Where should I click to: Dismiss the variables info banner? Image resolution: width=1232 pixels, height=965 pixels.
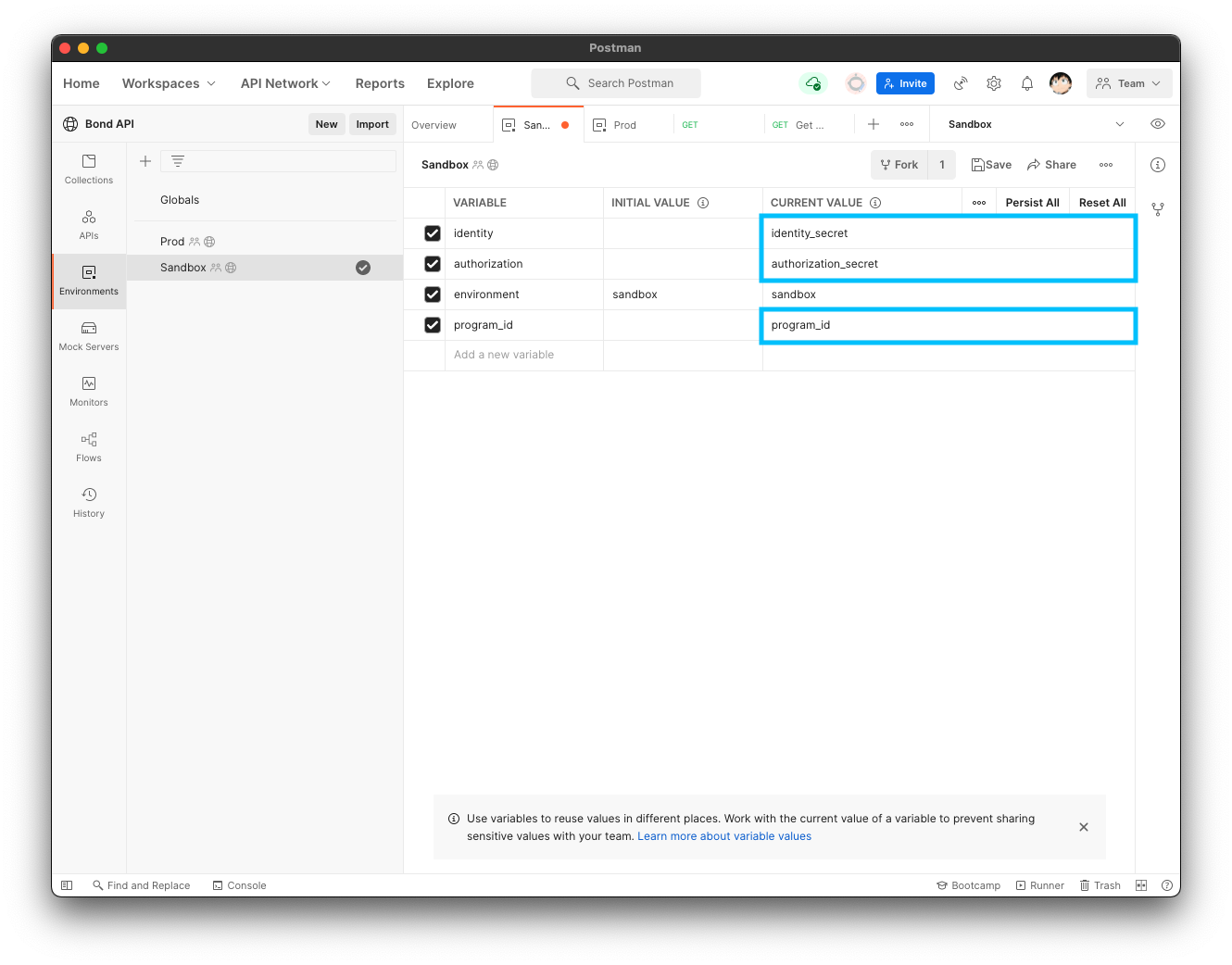1084,827
